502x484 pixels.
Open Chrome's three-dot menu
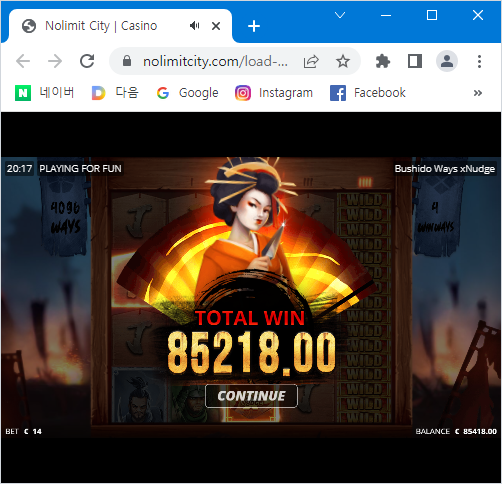pyautogui.click(x=479, y=61)
